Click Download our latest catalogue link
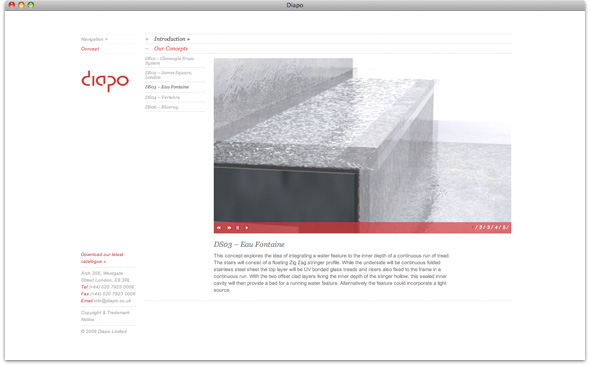Viewport: 590px width, 365px height. pos(102,258)
